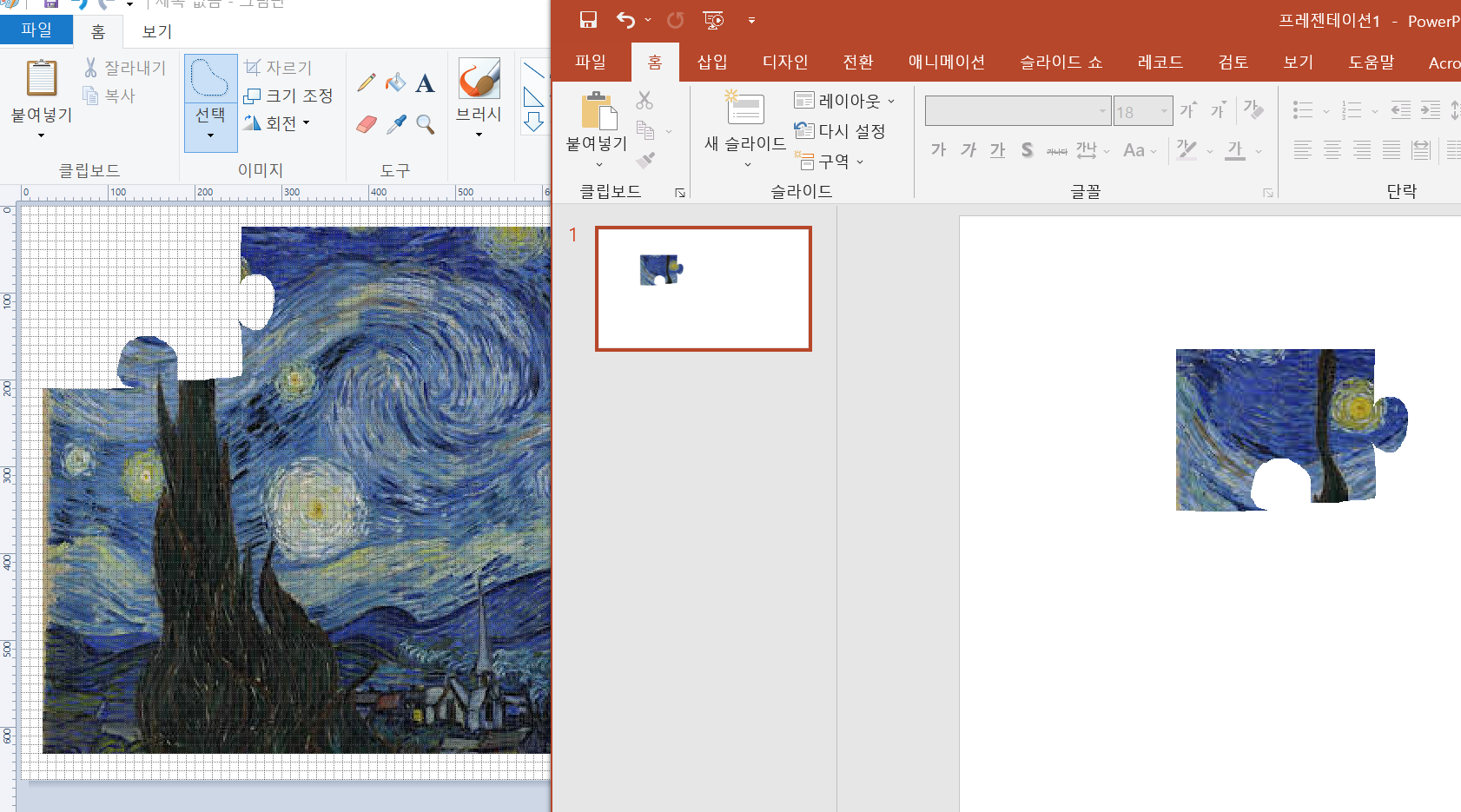Image resolution: width=1461 pixels, height=812 pixels.
Task: Select the Eraser tool in Paint
Action: 367,124
